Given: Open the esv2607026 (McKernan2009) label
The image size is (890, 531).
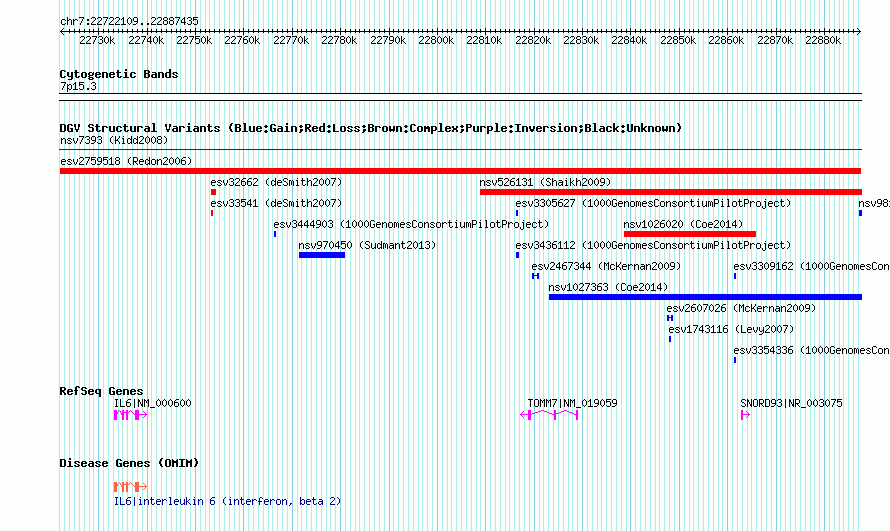Looking at the screenshot, I should 741,308.
